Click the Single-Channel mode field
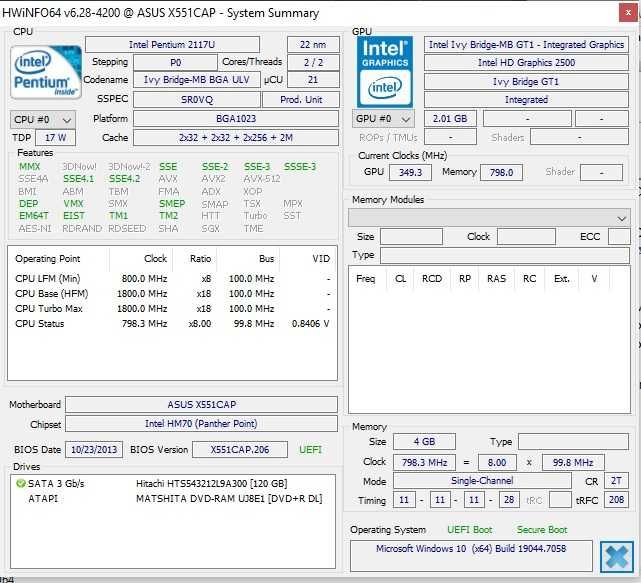 coord(482,481)
